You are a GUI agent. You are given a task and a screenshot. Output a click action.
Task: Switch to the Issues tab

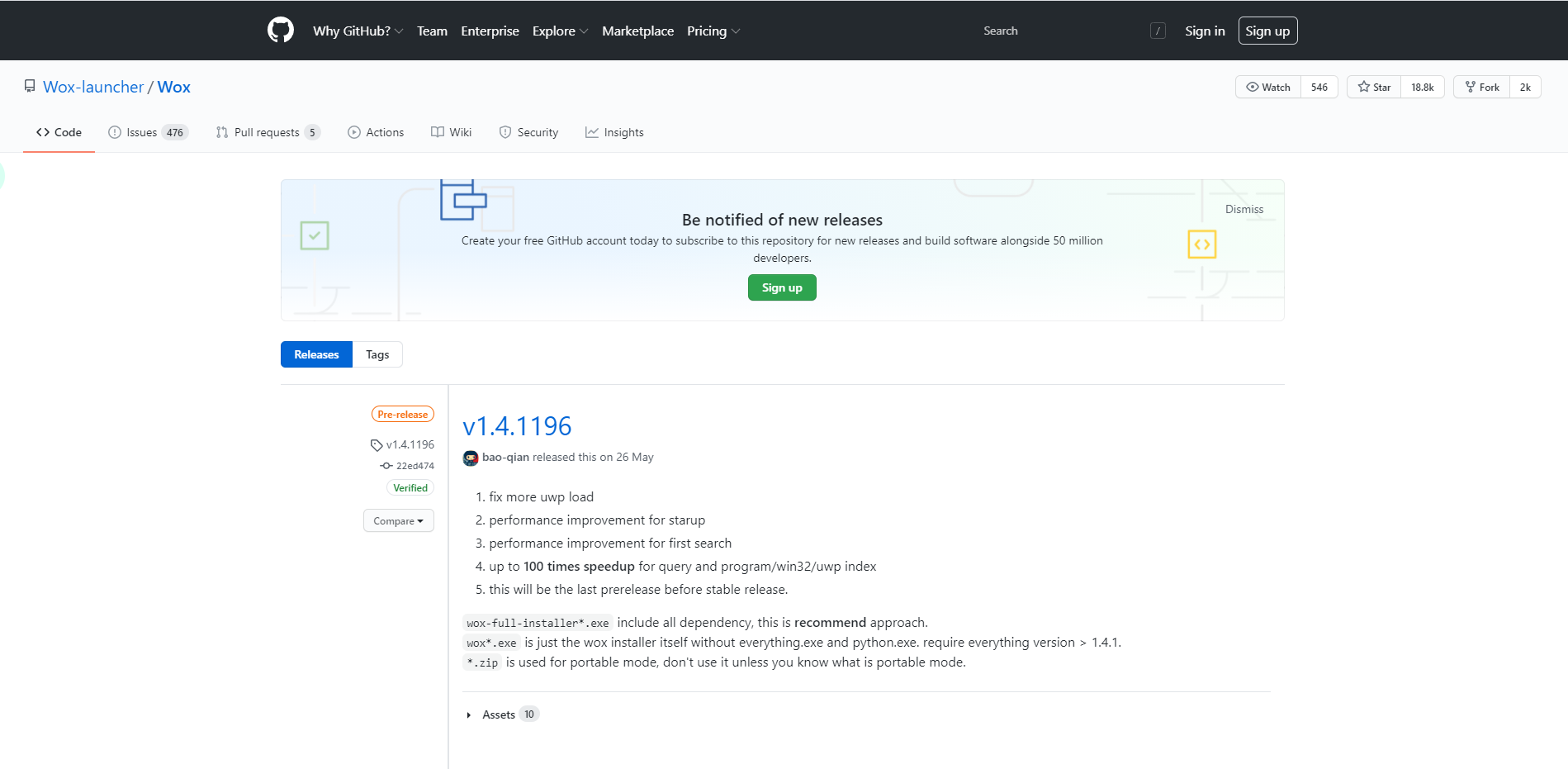point(149,132)
